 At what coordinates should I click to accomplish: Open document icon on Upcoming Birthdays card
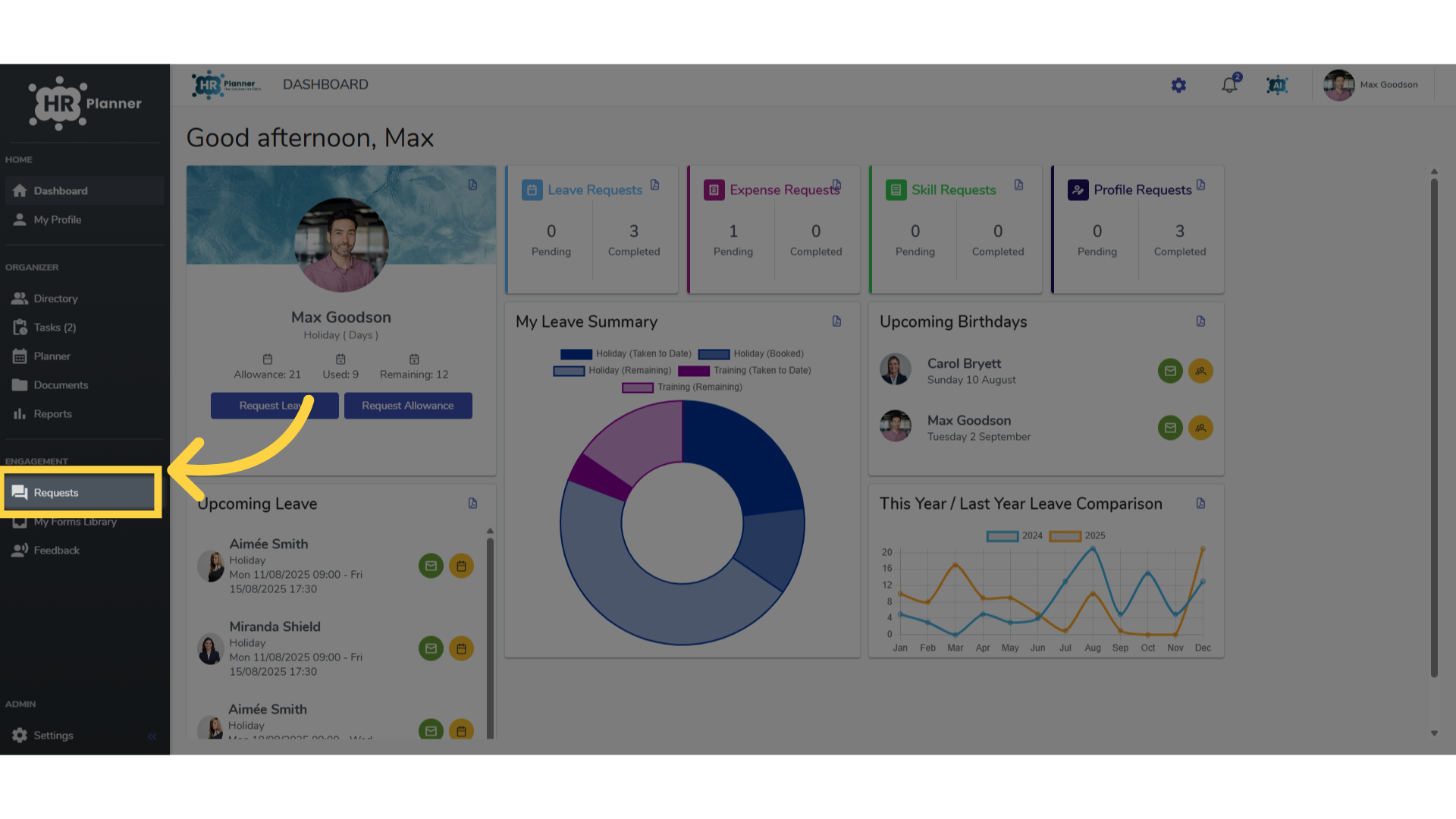(1200, 322)
